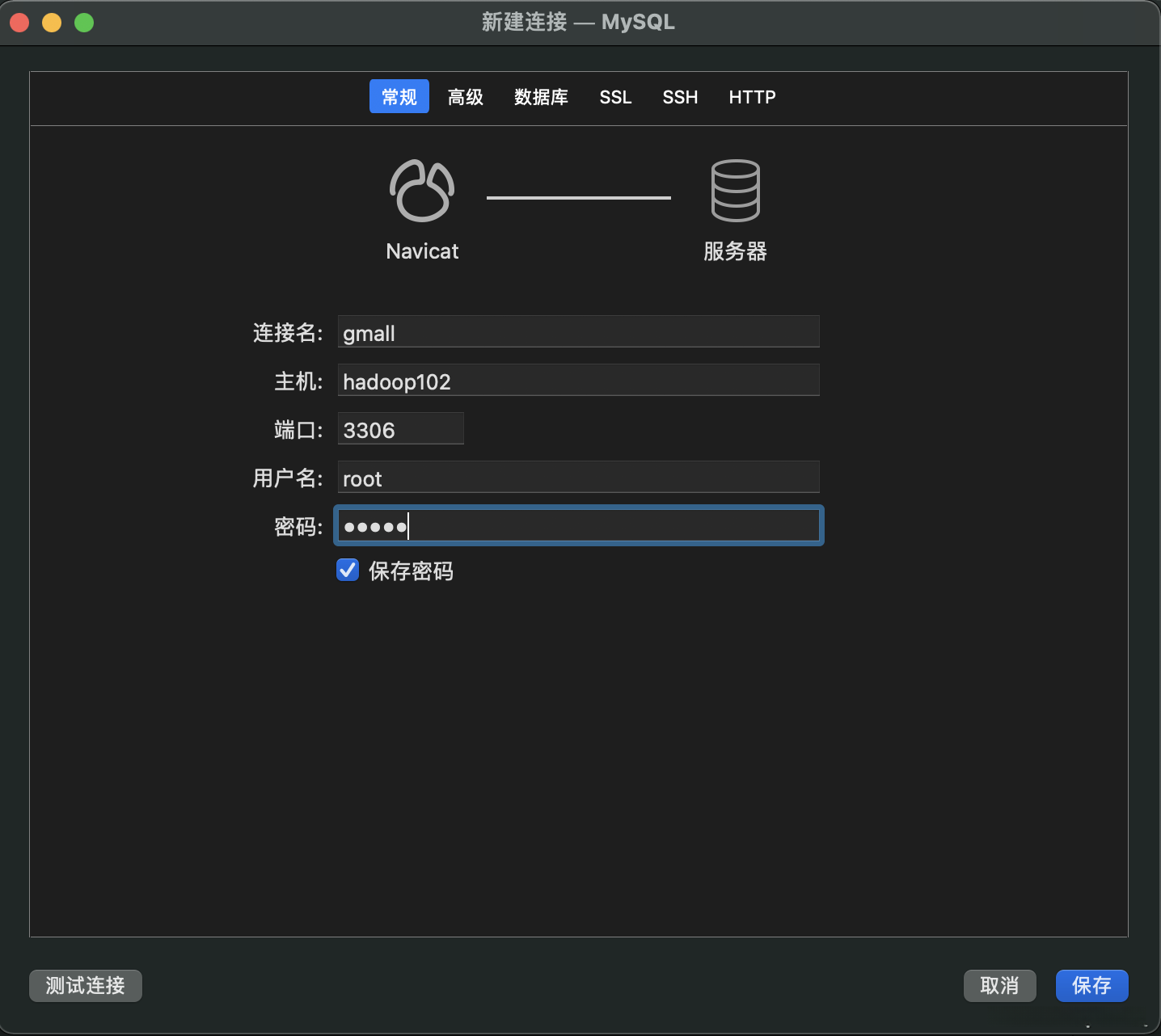Click the 连接名 field showing gmall
The image size is (1161, 1036).
578,332
